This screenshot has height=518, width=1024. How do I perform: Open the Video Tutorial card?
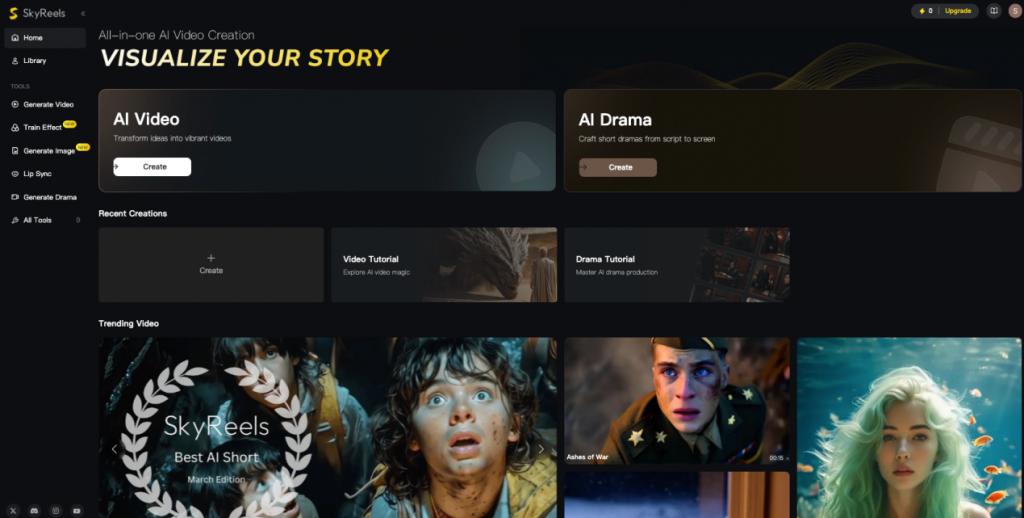[444, 265]
